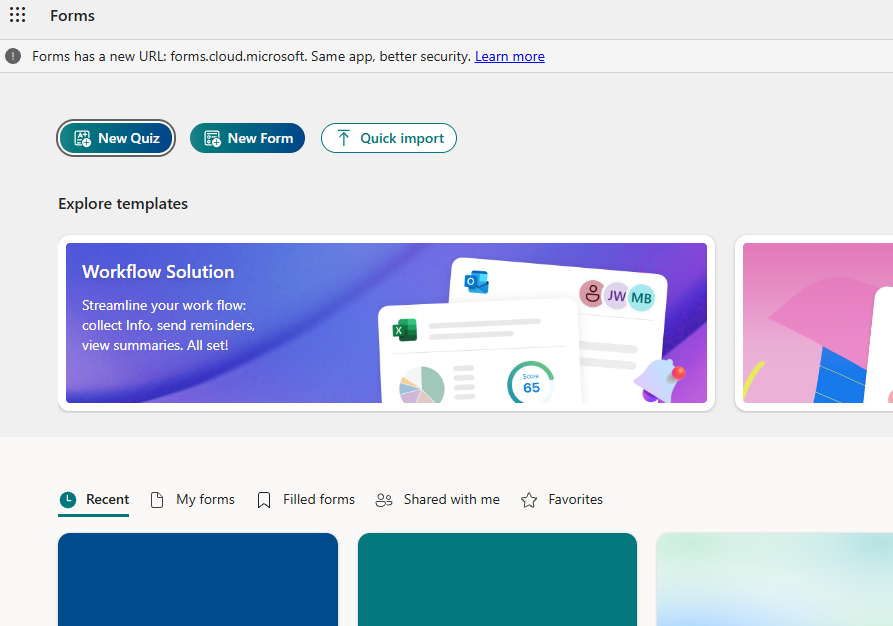Click the pie chart in Workflow banner
Viewport: 893px width, 626px height.
(x=422, y=385)
